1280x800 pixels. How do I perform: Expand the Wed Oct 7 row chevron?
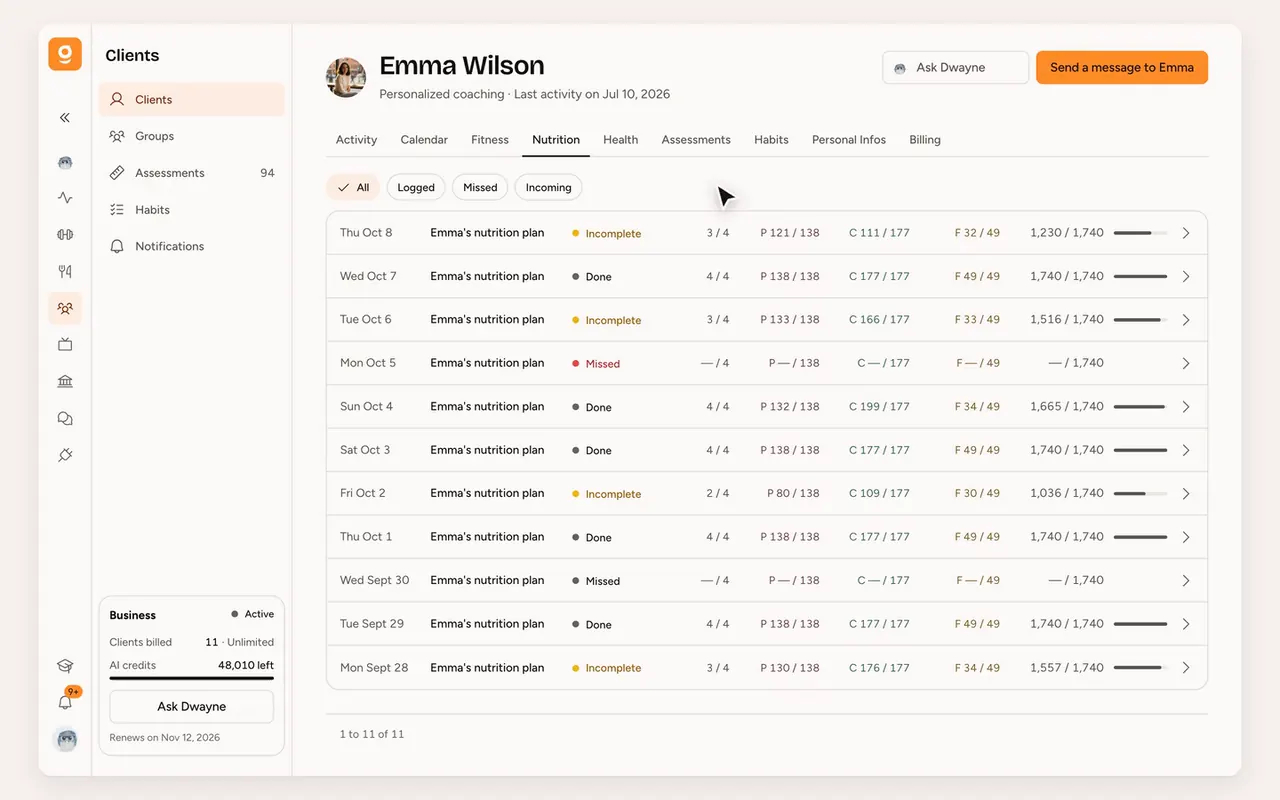click(1186, 277)
